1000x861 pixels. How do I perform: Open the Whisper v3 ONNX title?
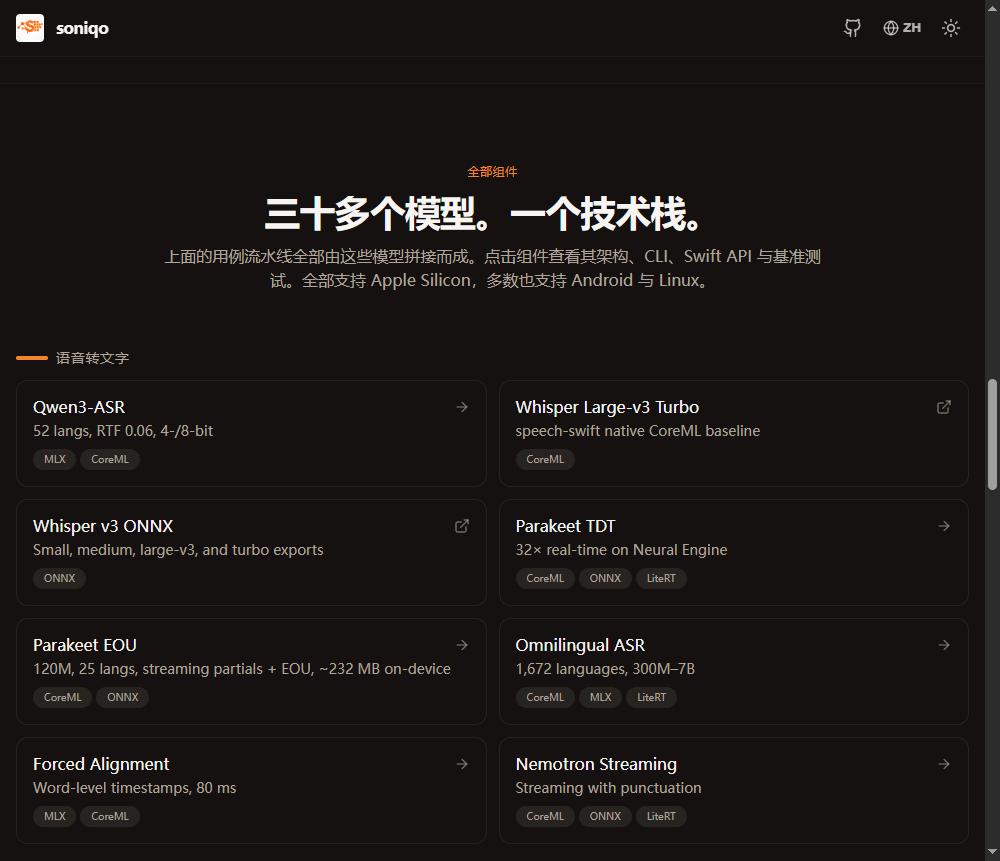pyautogui.click(x=103, y=526)
